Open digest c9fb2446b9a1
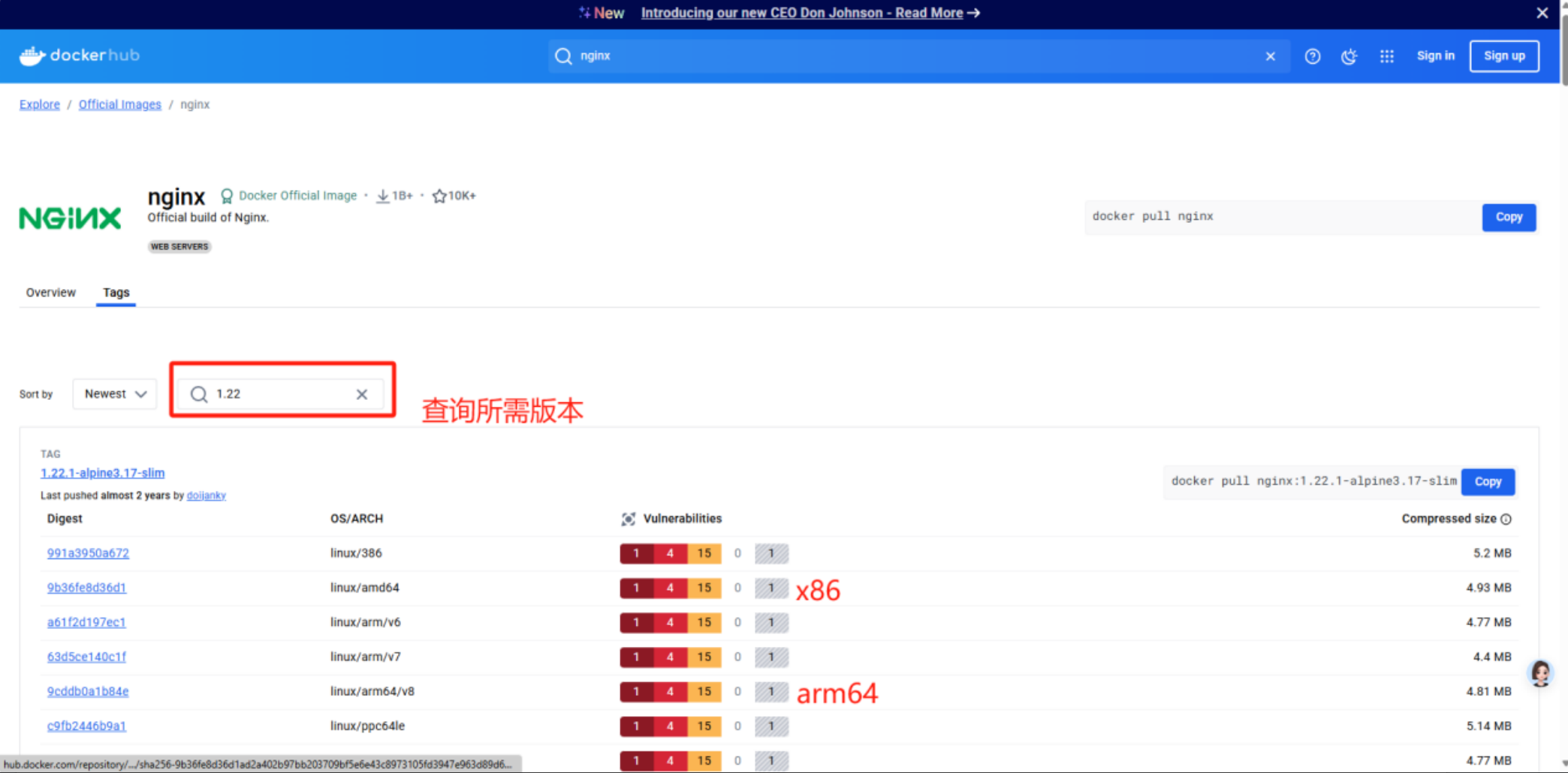 pos(86,726)
